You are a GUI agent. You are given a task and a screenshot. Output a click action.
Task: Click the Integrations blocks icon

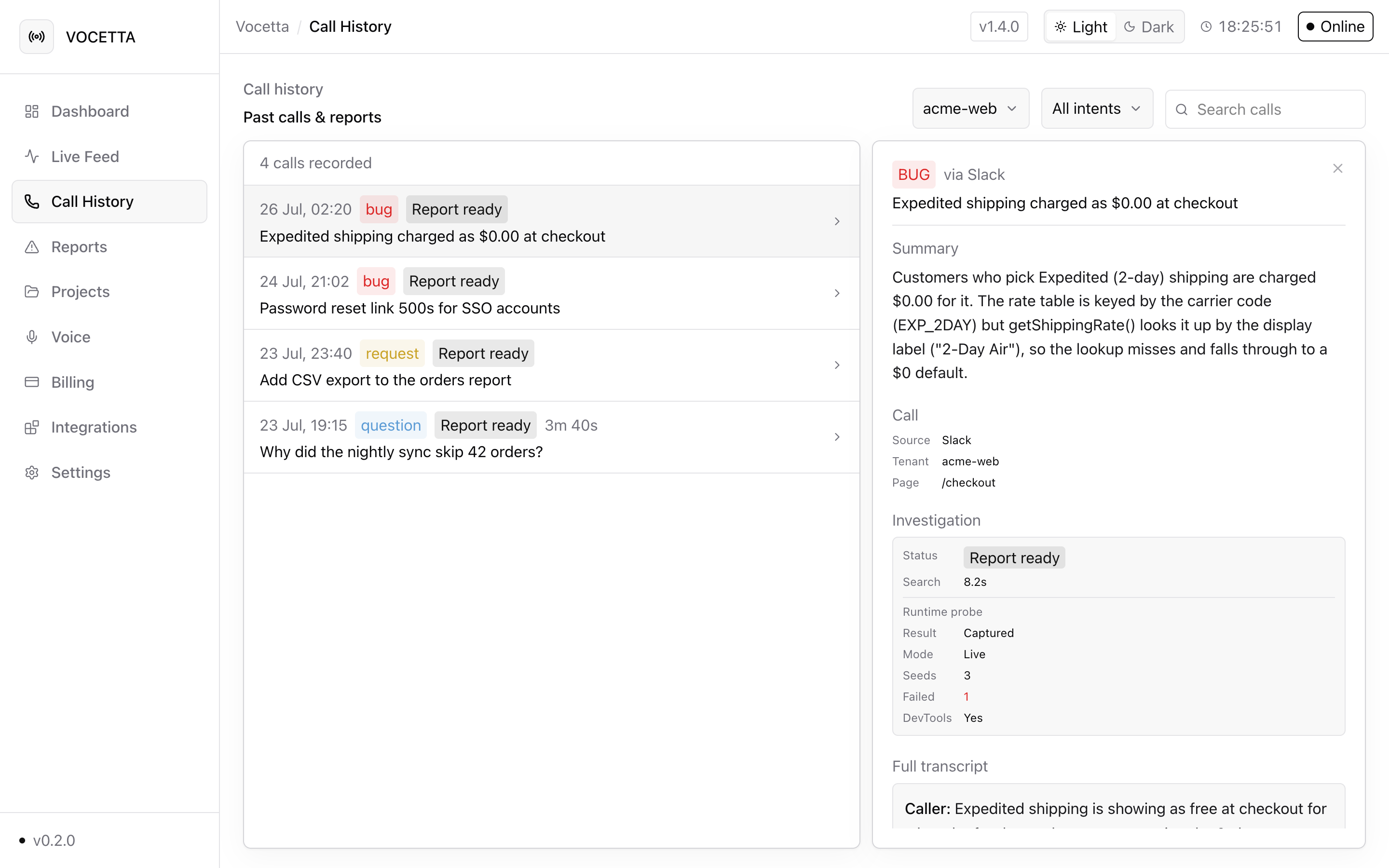click(31, 427)
